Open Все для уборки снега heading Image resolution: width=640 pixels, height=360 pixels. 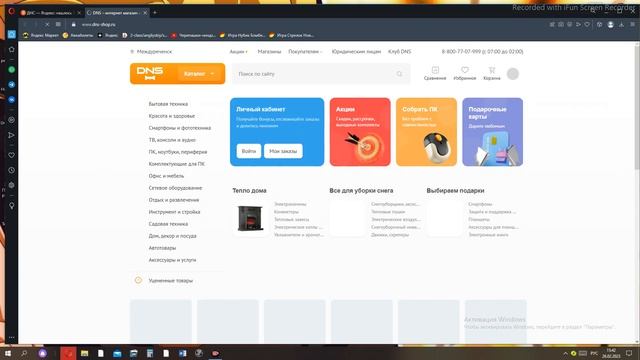coord(361,191)
